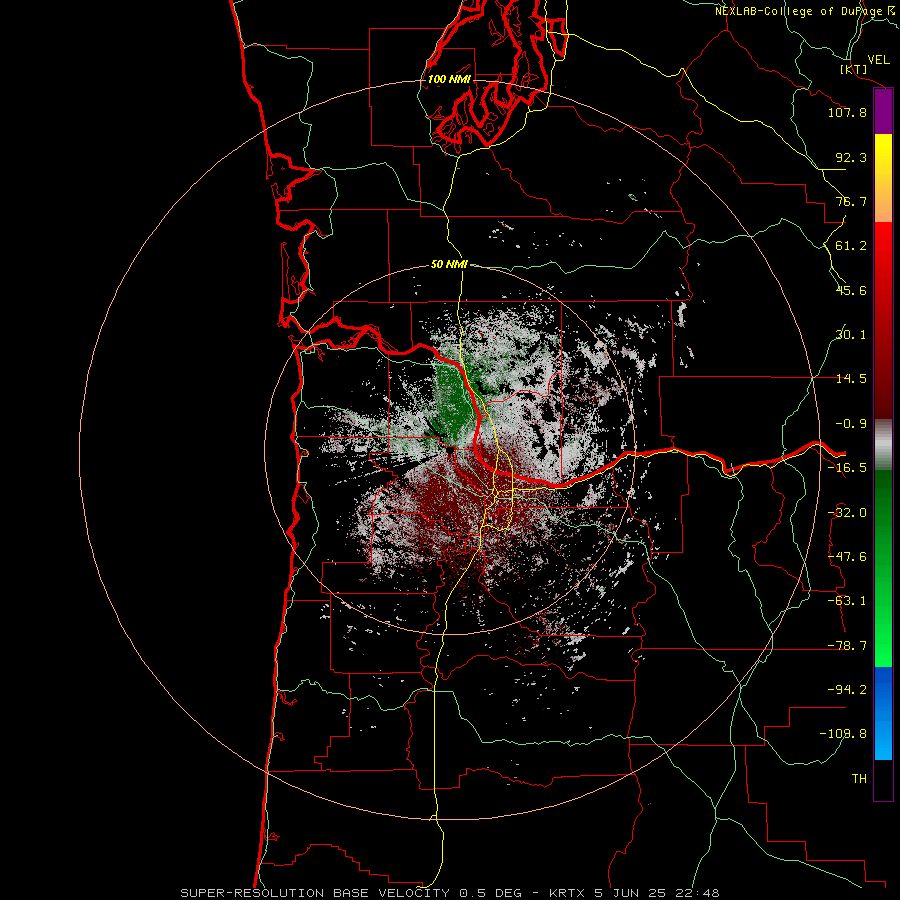Click the -0.9 legend value
Viewport: 900px width, 900px height.
[851, 424]
